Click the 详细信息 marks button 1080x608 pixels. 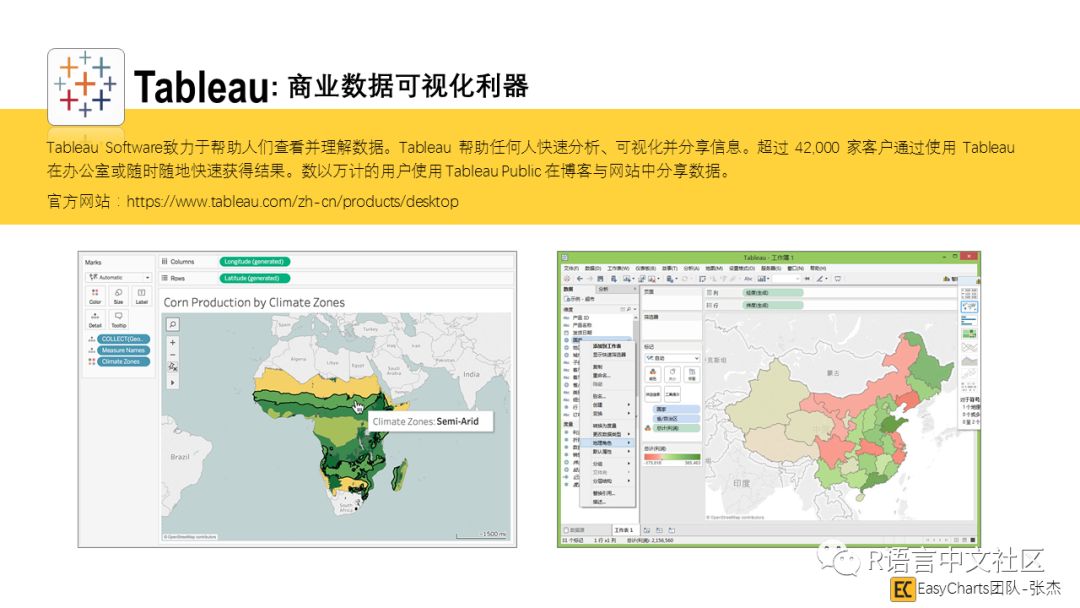[653, 395]
